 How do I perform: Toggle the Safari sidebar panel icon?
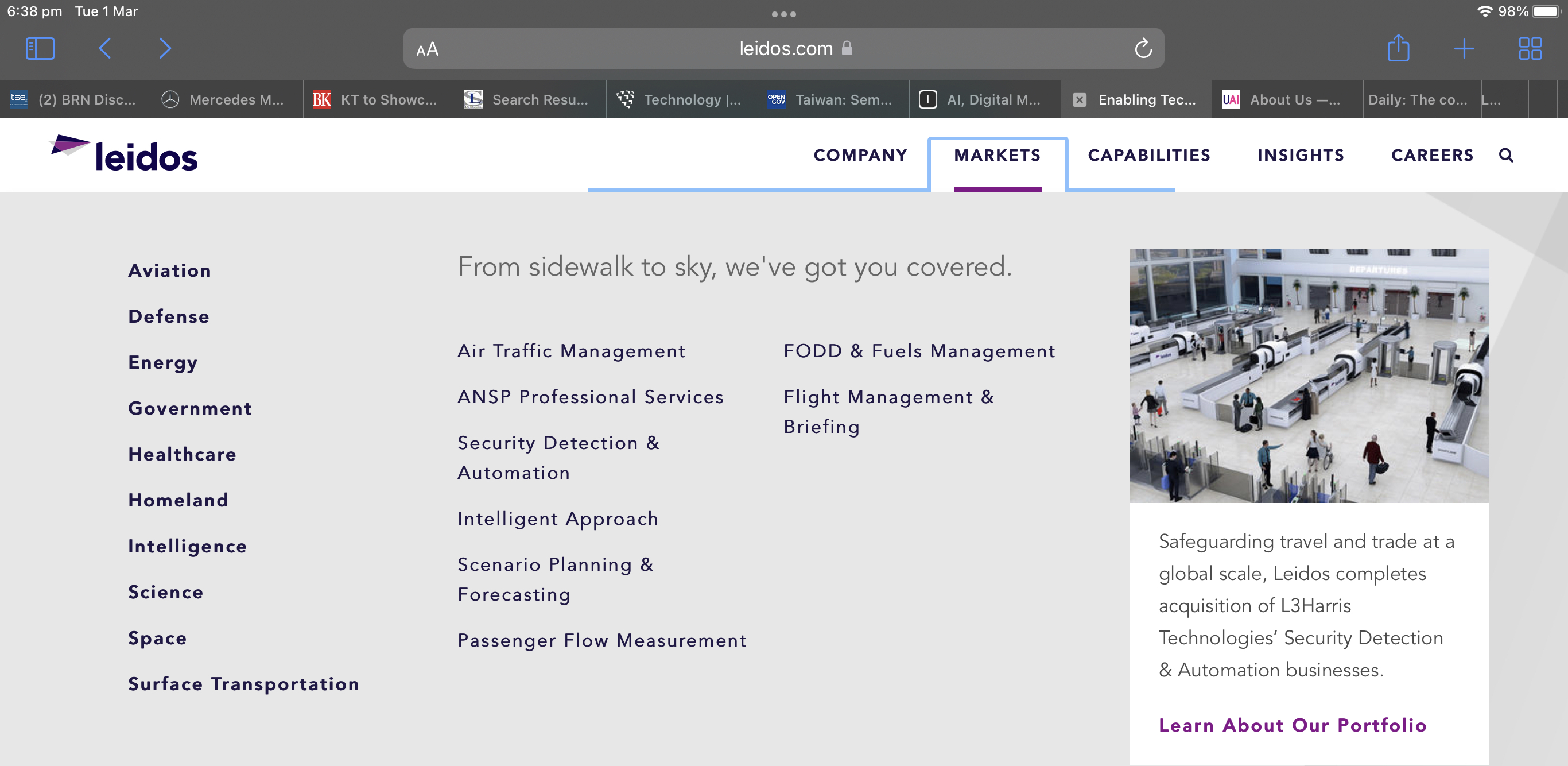40,48
